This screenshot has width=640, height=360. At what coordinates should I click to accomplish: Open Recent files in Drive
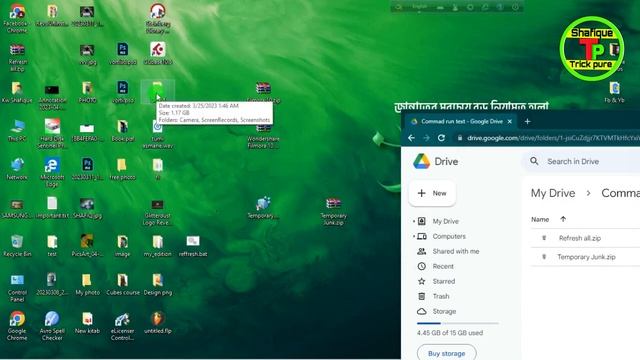point(443,267)
